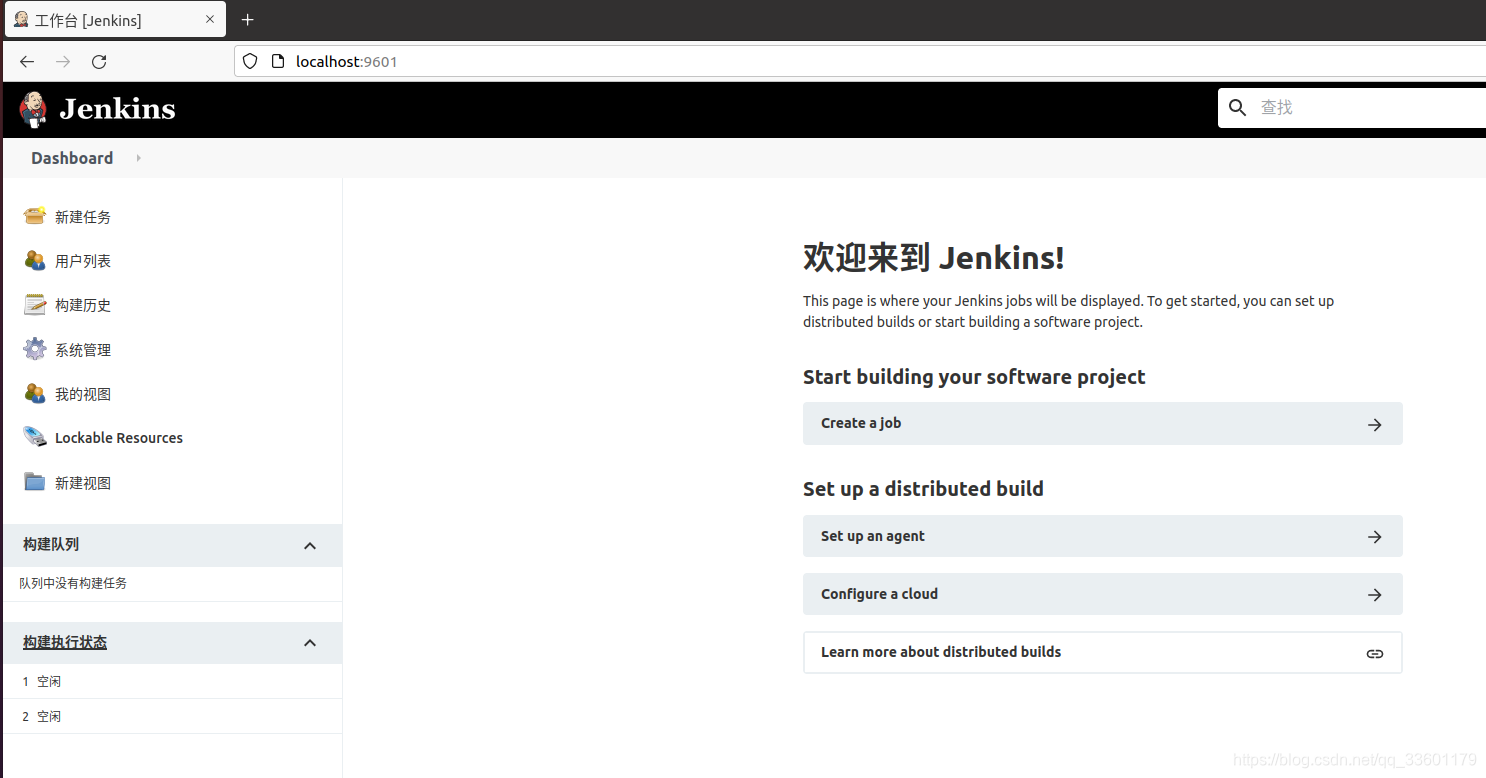
Task: Select executor 1 空闲 row
Action: click(x=172, y=681)
